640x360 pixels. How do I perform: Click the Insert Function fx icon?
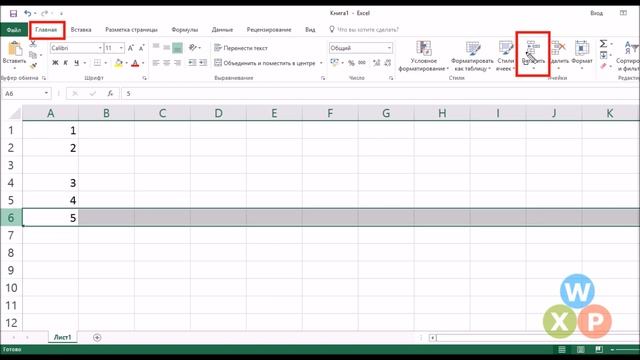pos(110,93)
